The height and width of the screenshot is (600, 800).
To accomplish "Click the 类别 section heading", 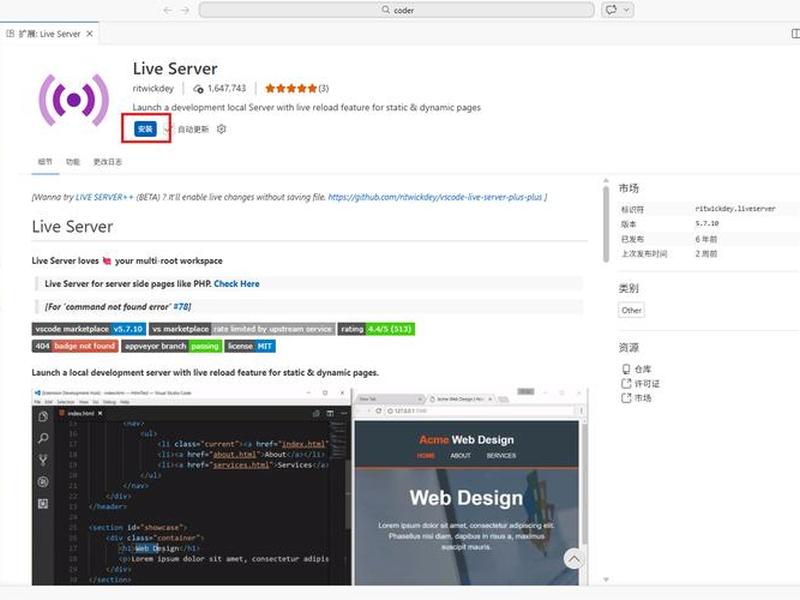I will [629, 288].
